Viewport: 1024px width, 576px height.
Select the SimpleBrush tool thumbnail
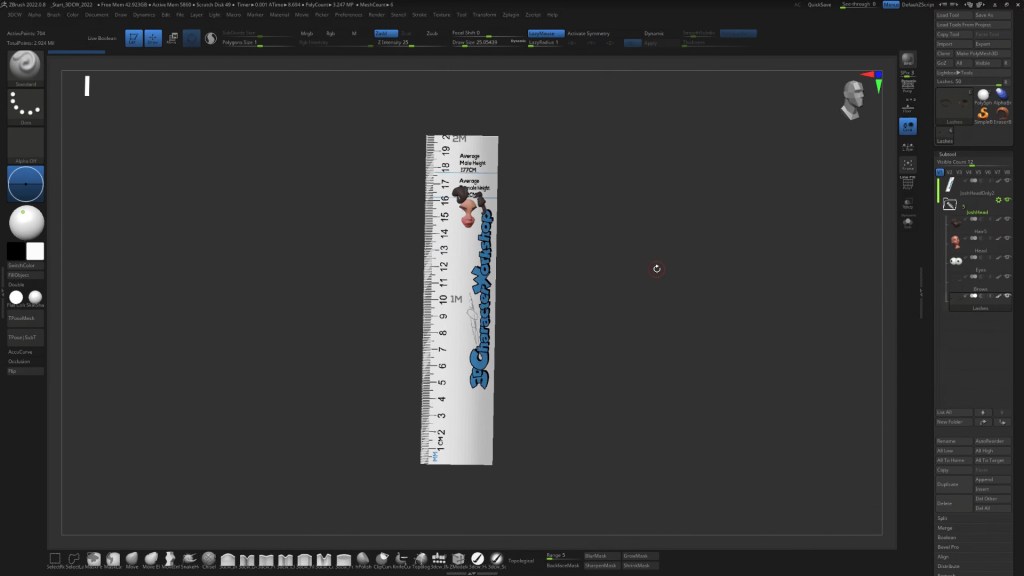(983, 115)
